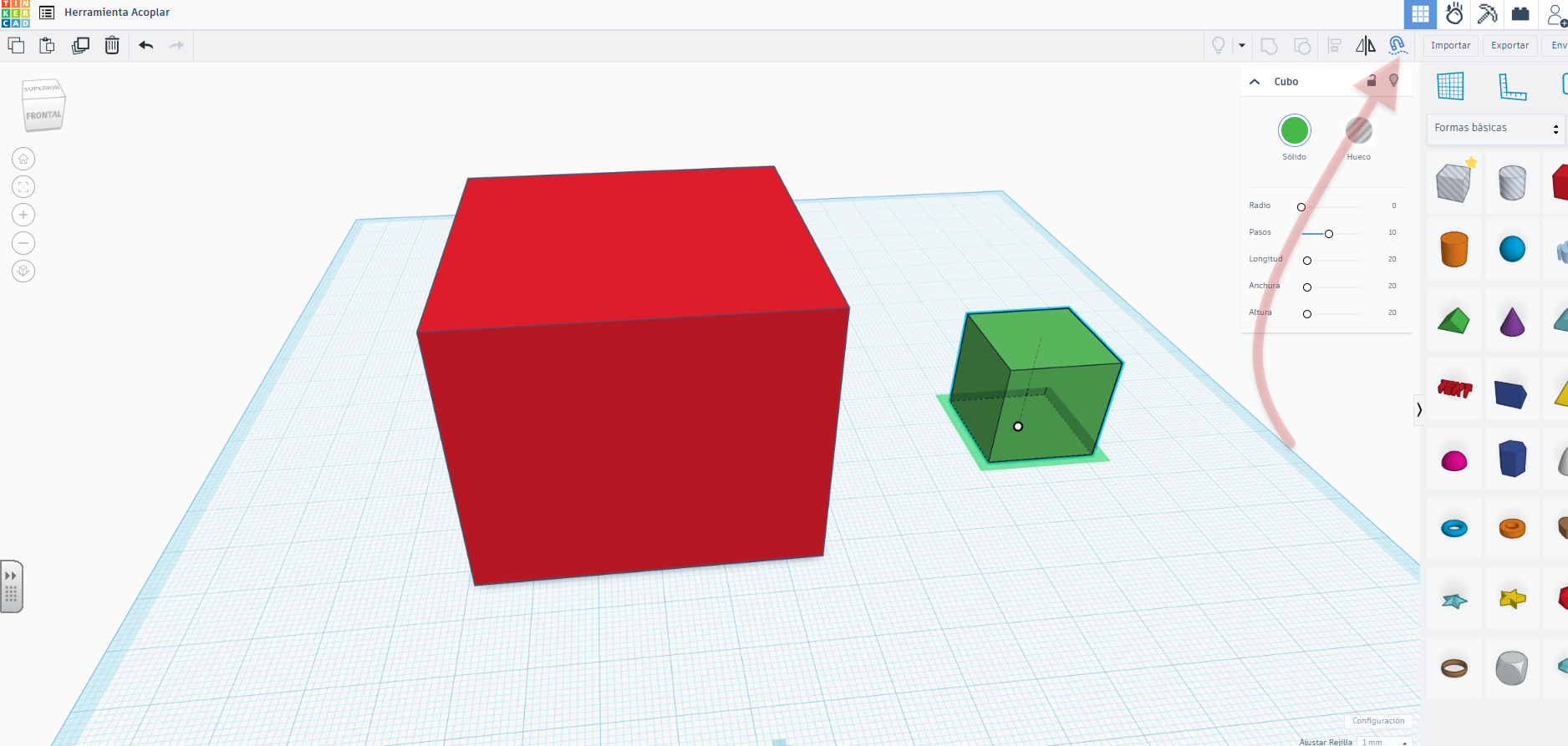1568x746 pixels.
Task: Open the 3D design grid view tab
Action: coord(1420,14)
